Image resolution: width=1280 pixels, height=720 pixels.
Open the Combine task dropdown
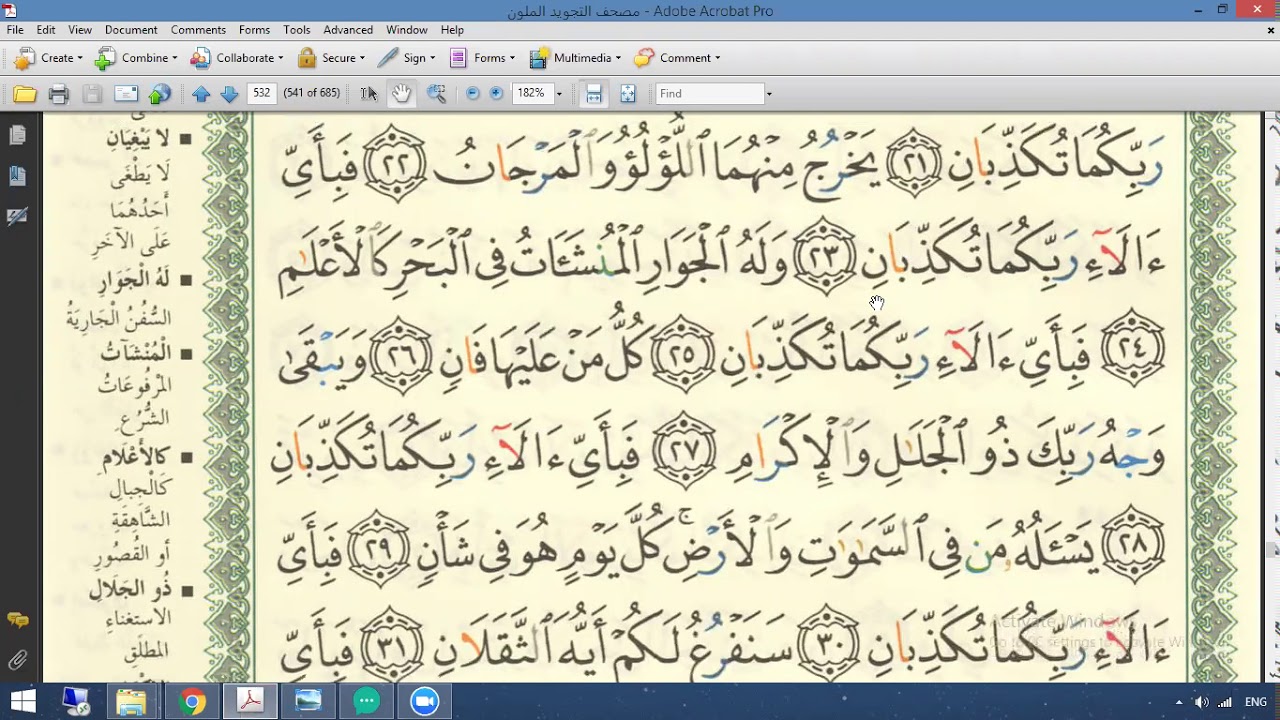136,58
